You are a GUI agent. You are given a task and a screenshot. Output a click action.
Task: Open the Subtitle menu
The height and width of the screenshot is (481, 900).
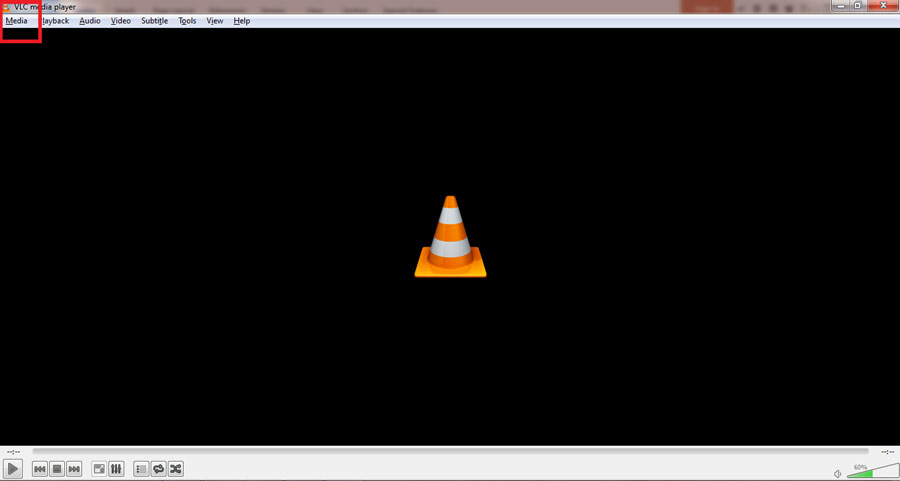point(154,21)
